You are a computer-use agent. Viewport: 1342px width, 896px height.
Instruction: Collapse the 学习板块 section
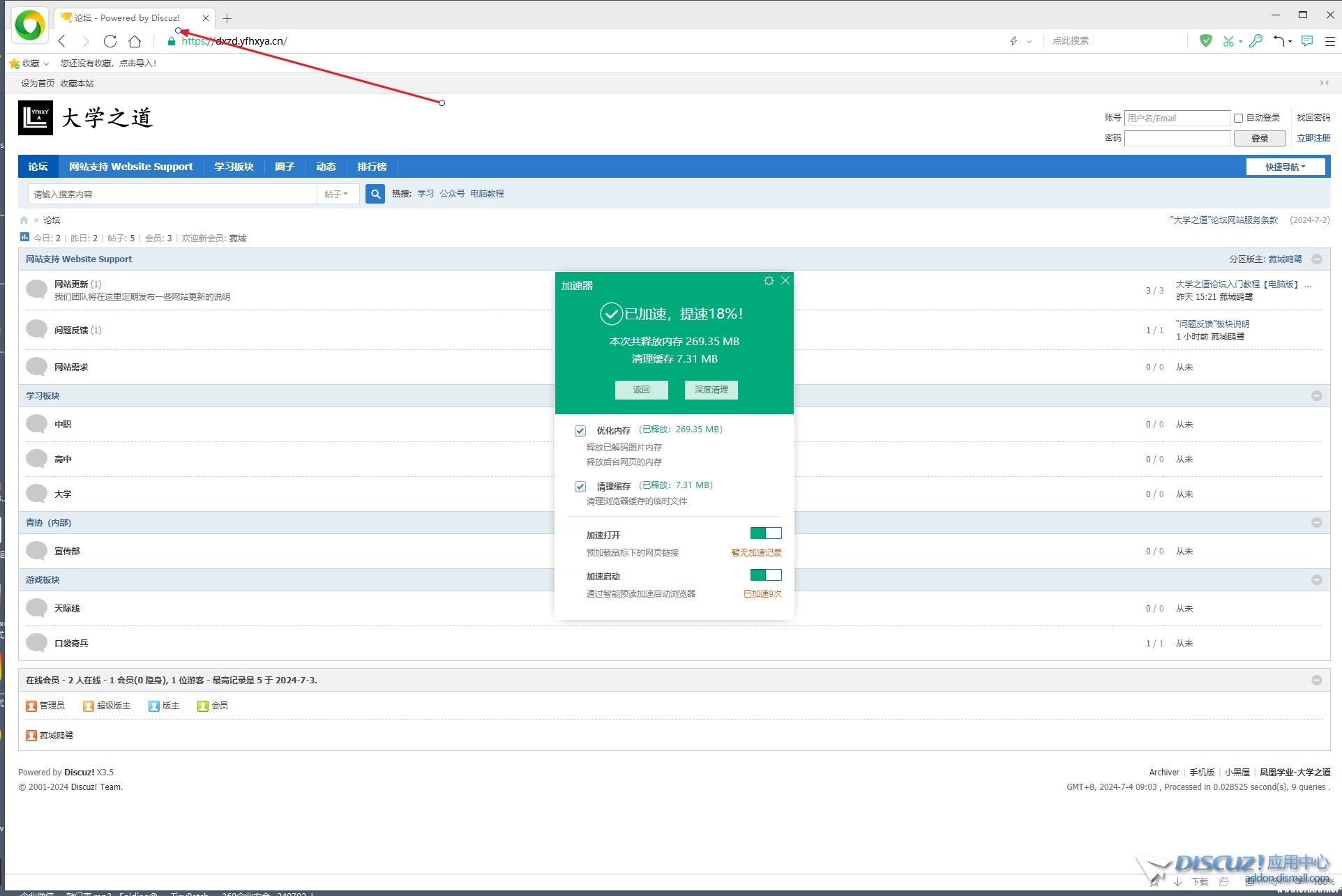[1316, 395]
